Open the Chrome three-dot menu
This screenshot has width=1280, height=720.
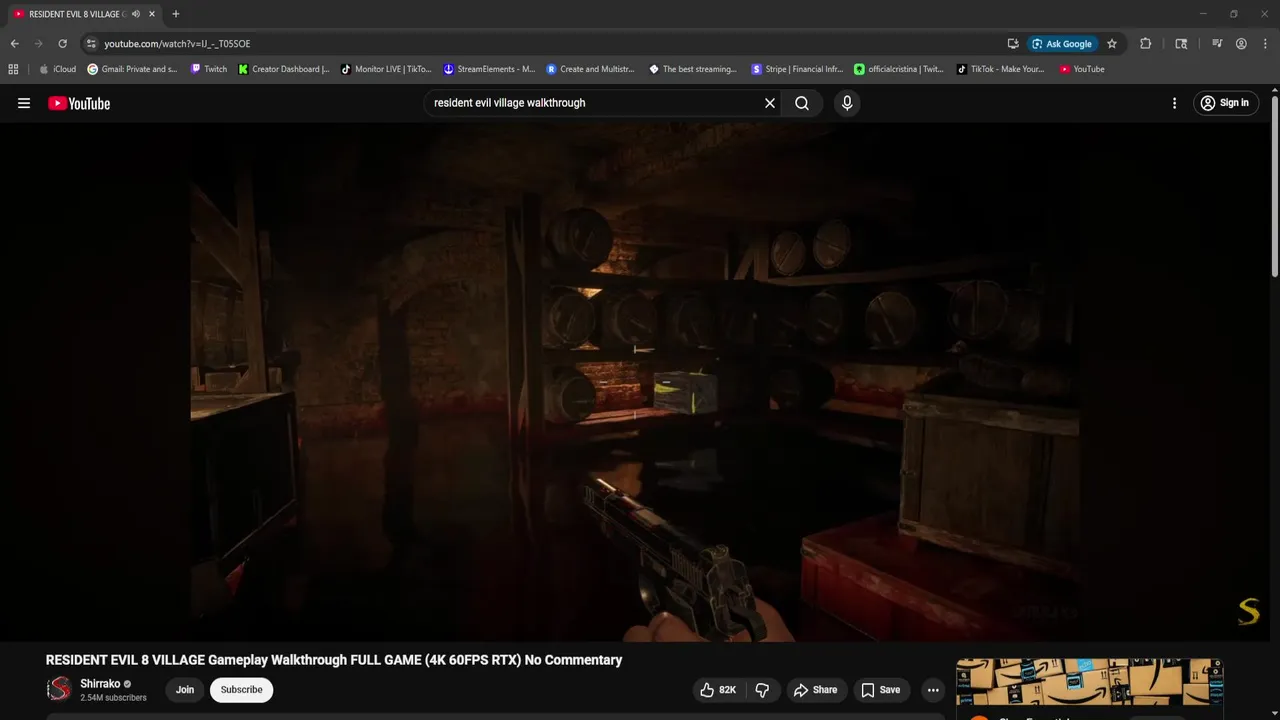point(1264,44)
